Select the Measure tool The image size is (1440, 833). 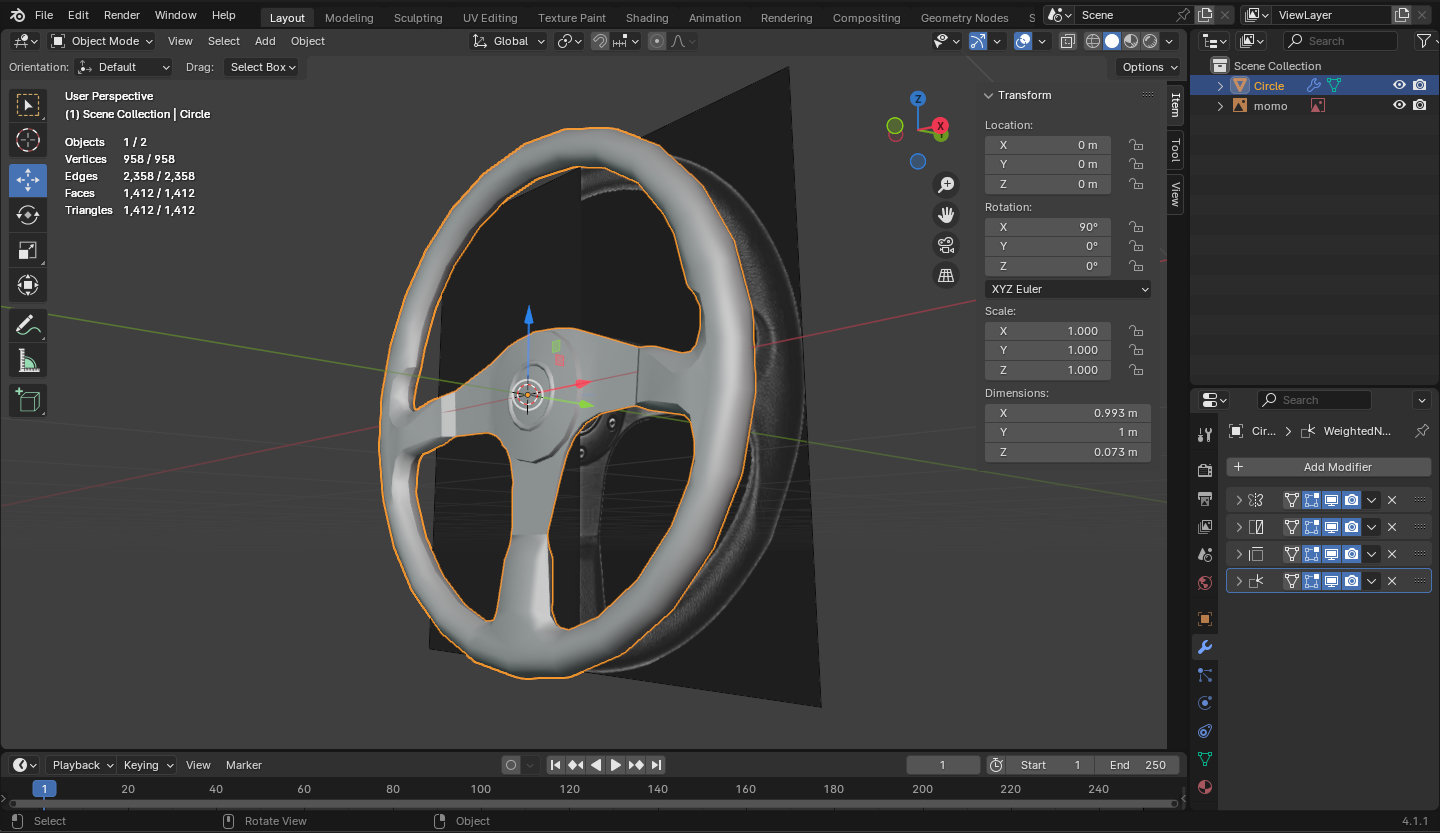pyautogui.click(x=28, y=361)
